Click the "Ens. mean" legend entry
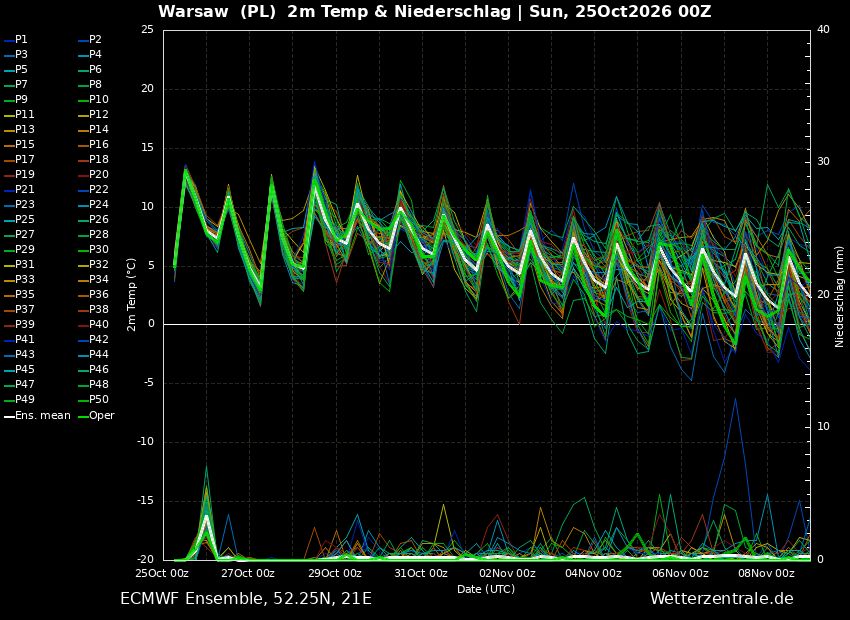Screen dimensions: 850x620 [x=37, y=416]
